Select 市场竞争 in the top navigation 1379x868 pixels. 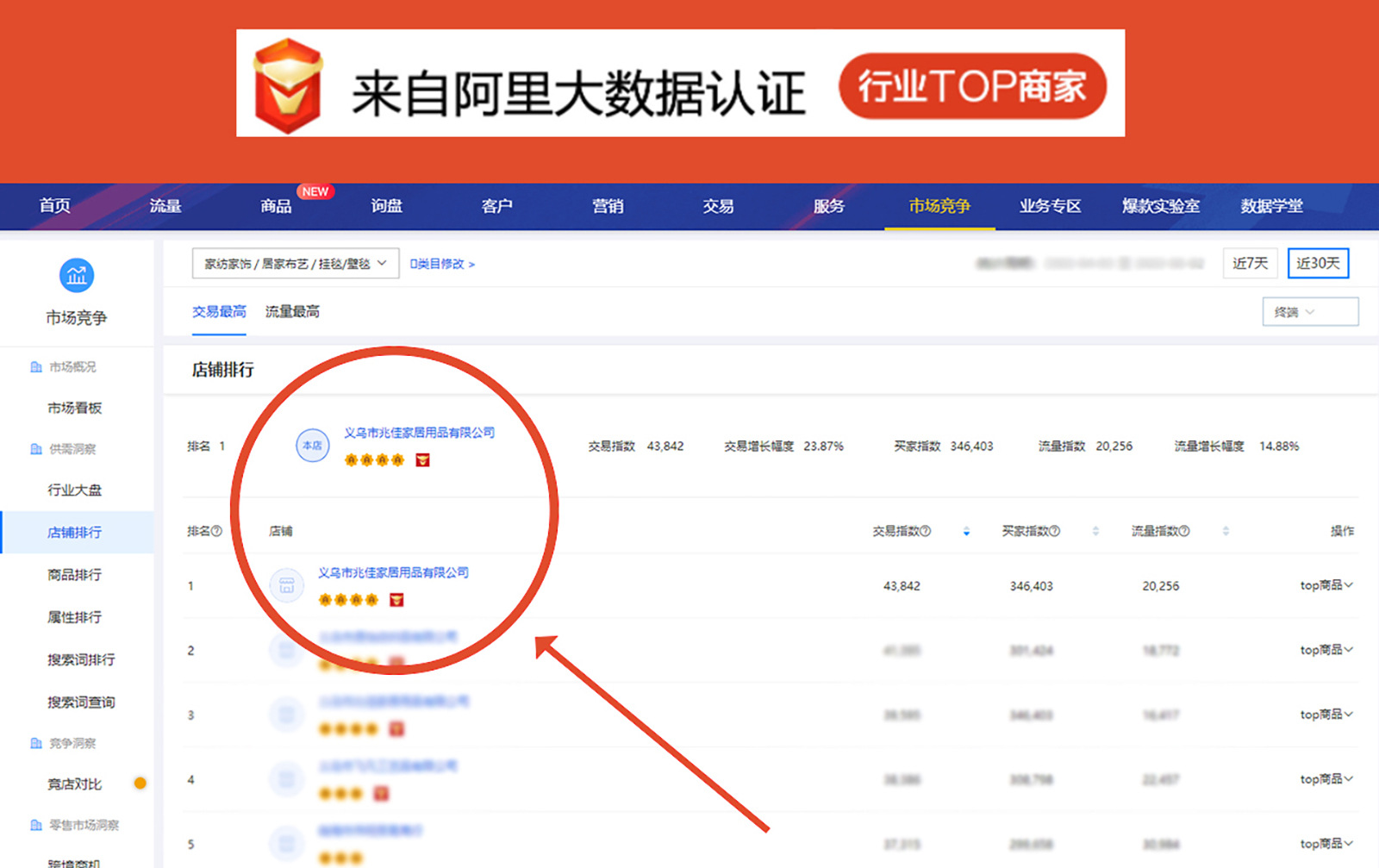[x=939, y=206]
